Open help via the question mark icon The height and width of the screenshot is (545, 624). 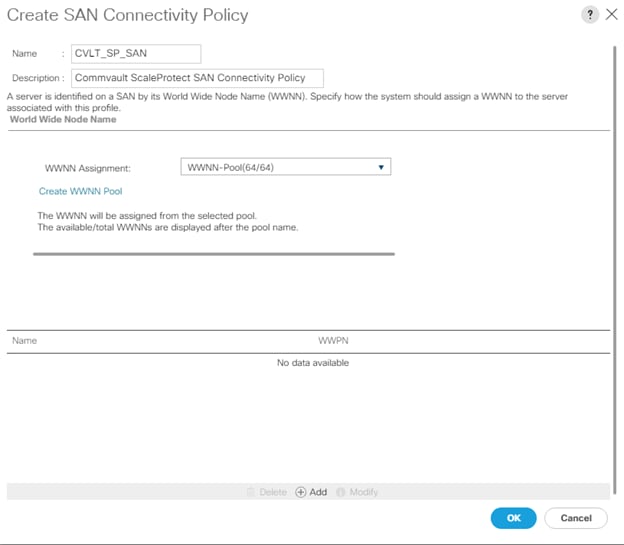tap(590, 15)
